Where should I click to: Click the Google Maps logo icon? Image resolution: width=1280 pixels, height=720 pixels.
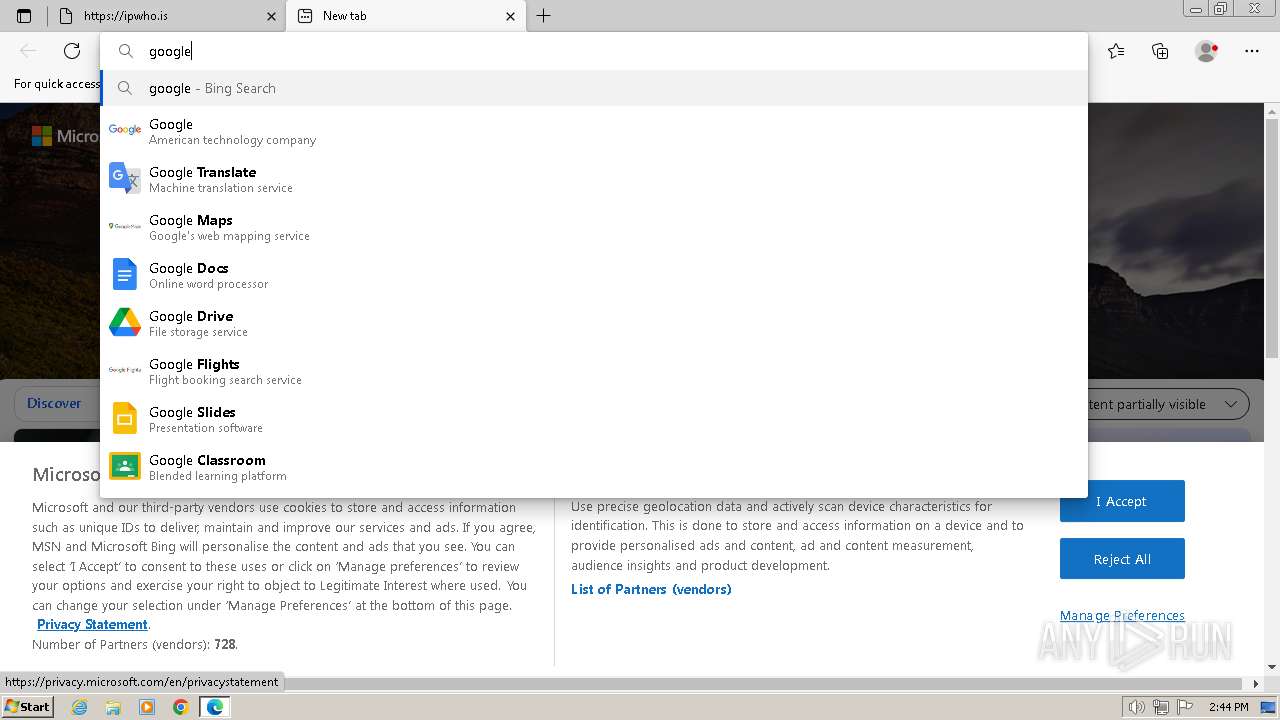[125, 226]
